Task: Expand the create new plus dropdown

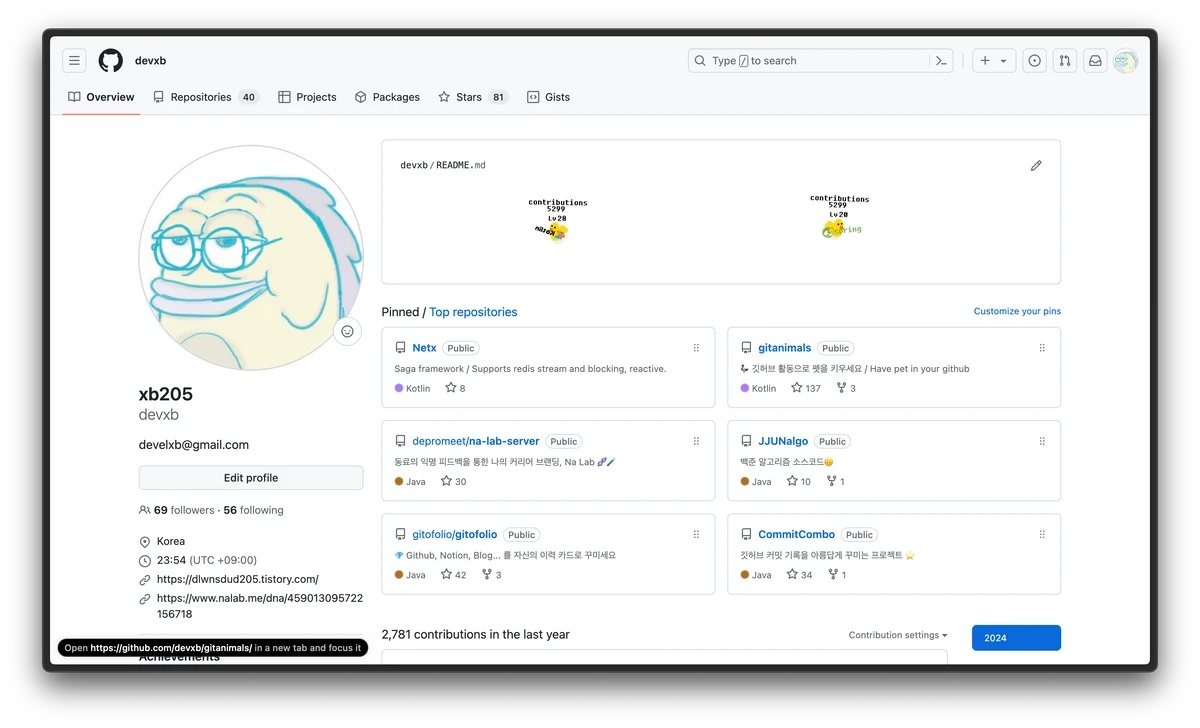Action: pyautogui.click(x=994, y=61)
